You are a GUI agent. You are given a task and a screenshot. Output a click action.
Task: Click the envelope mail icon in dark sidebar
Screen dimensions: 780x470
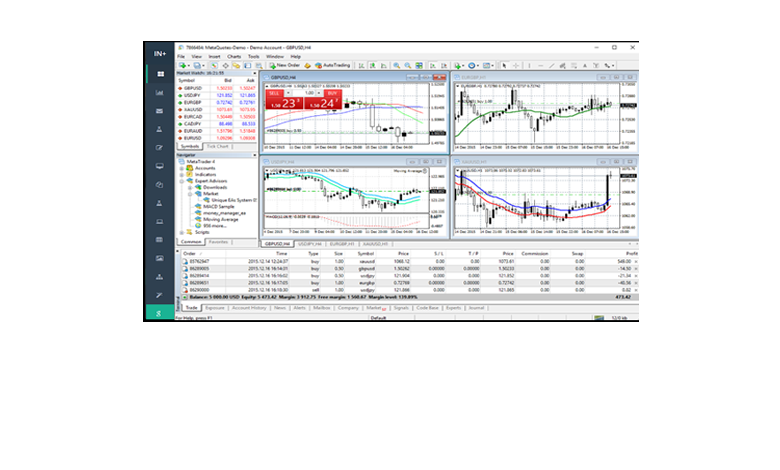[160, 111]
